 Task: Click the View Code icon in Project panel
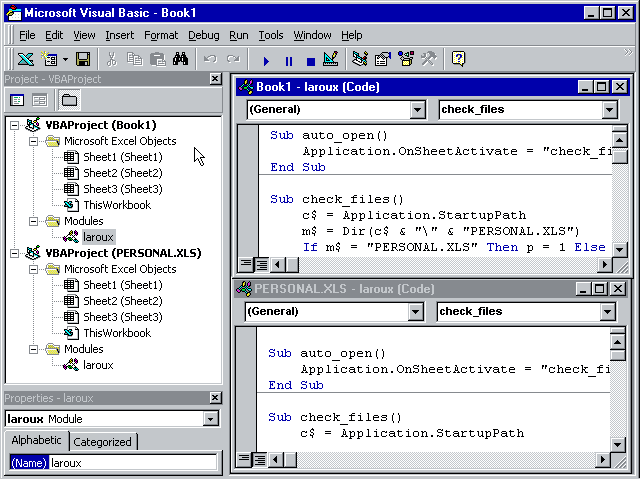point(17,100)
